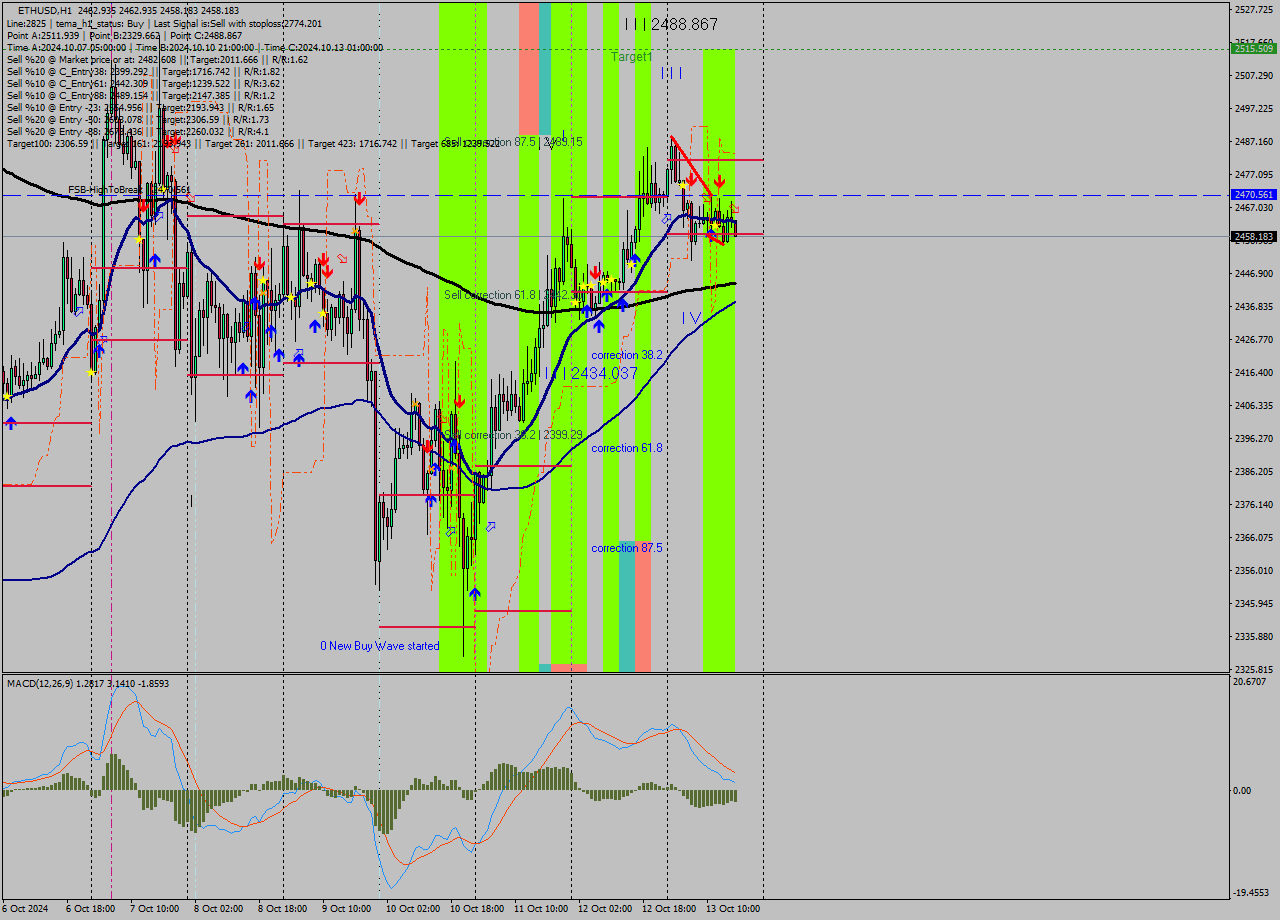Click the 'I I I 2488.867' wave label
1280x920 pixels.
[x=671, y=23]
